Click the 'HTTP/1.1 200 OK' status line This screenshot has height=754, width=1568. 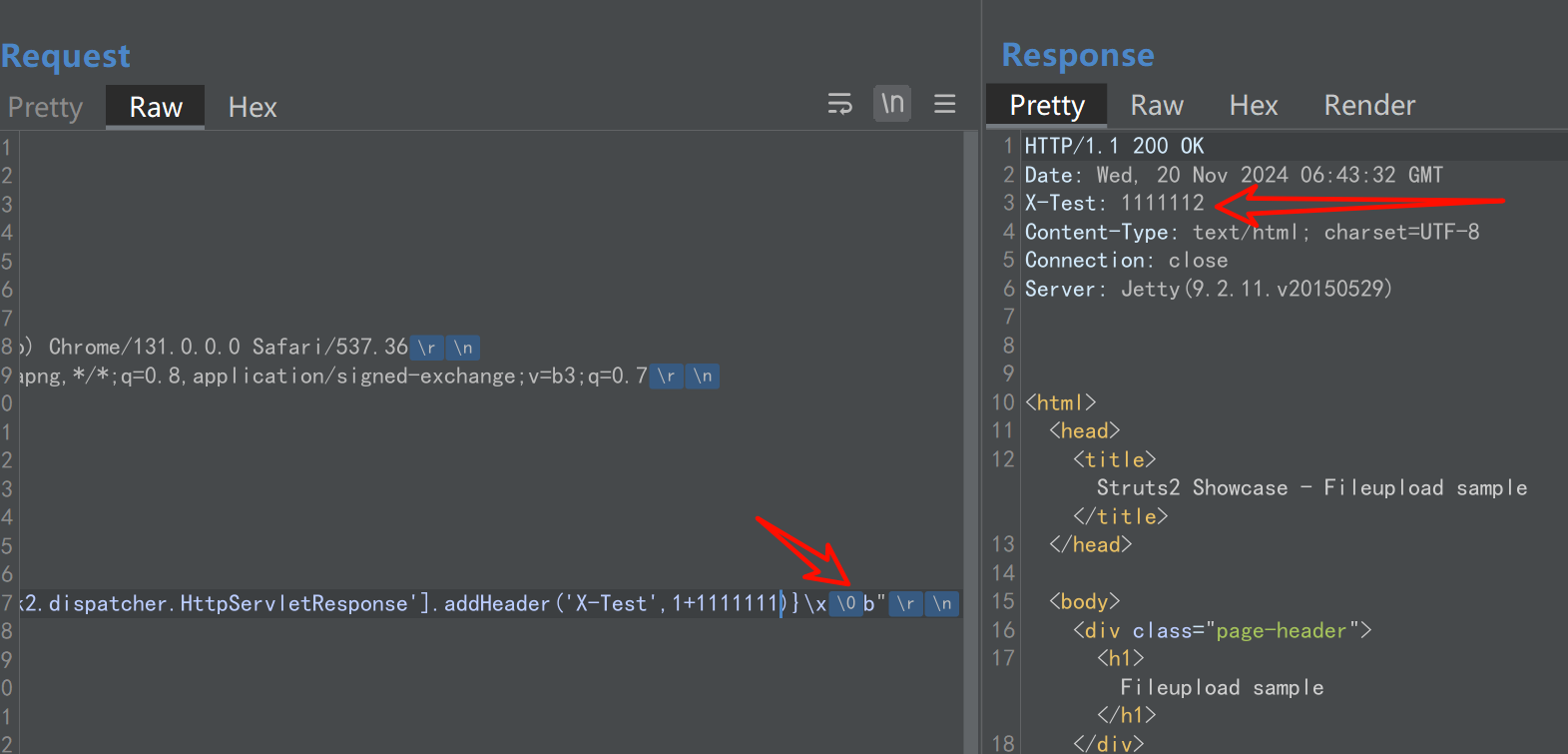1114,146
